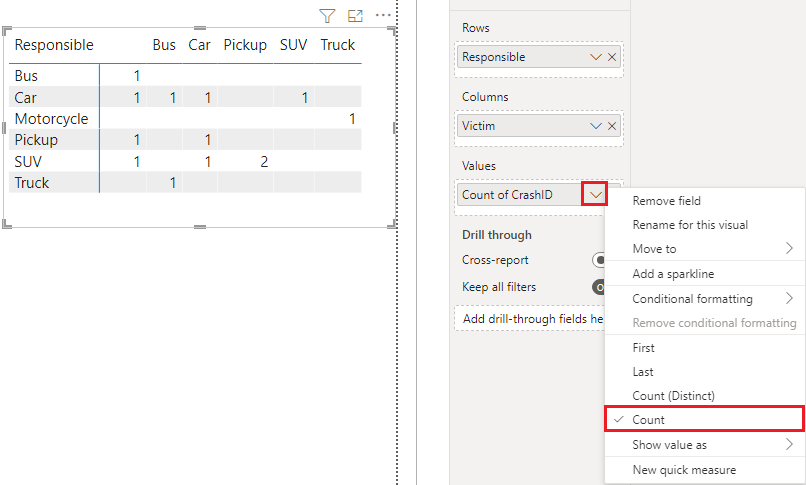Open the visual's filter icon

(327, 16)
